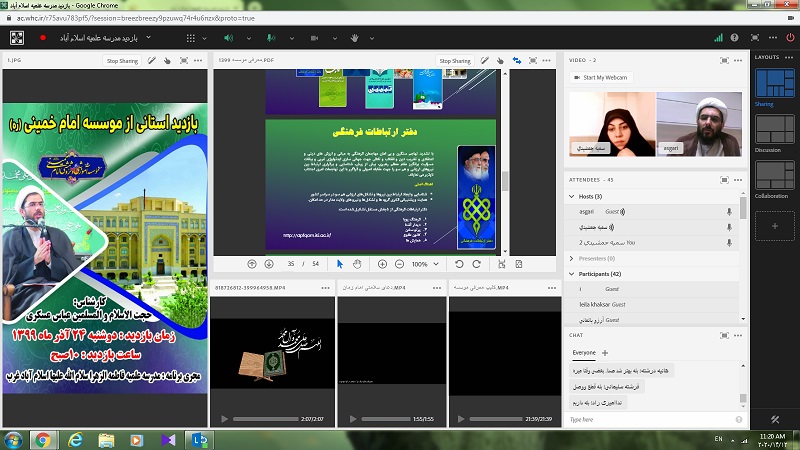Click Start My Webcam button

point(600,77)
